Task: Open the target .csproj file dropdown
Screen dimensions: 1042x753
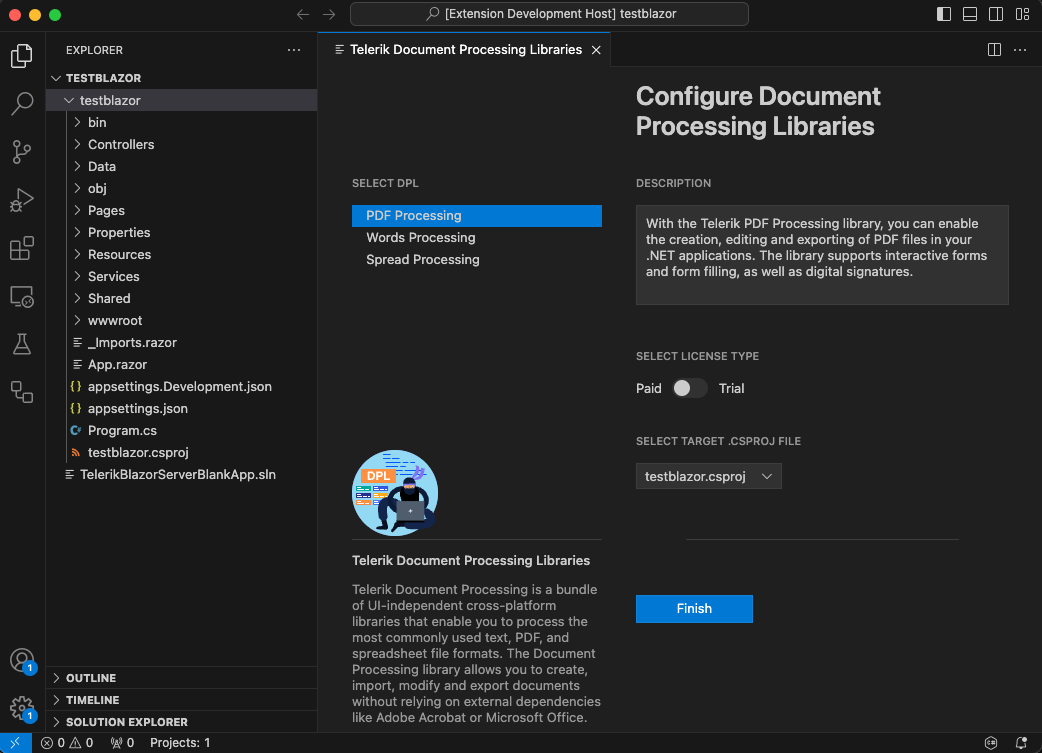Action: point(708,477)
